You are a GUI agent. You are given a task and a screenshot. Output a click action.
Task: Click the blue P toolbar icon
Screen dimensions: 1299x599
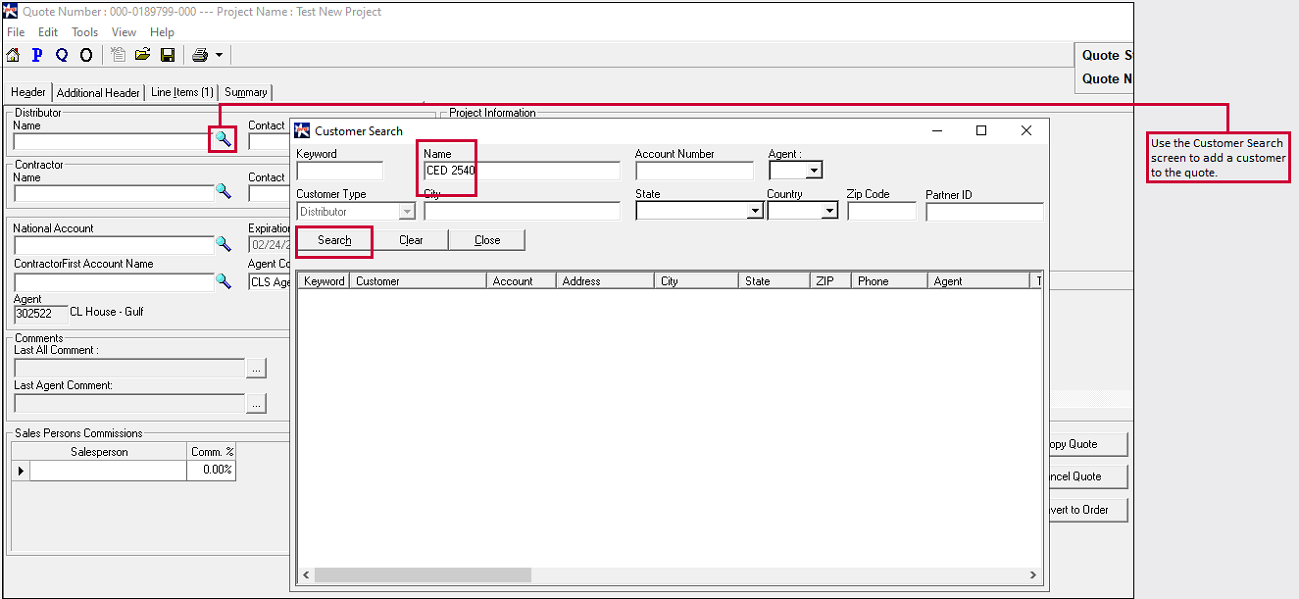pos(37,55)
